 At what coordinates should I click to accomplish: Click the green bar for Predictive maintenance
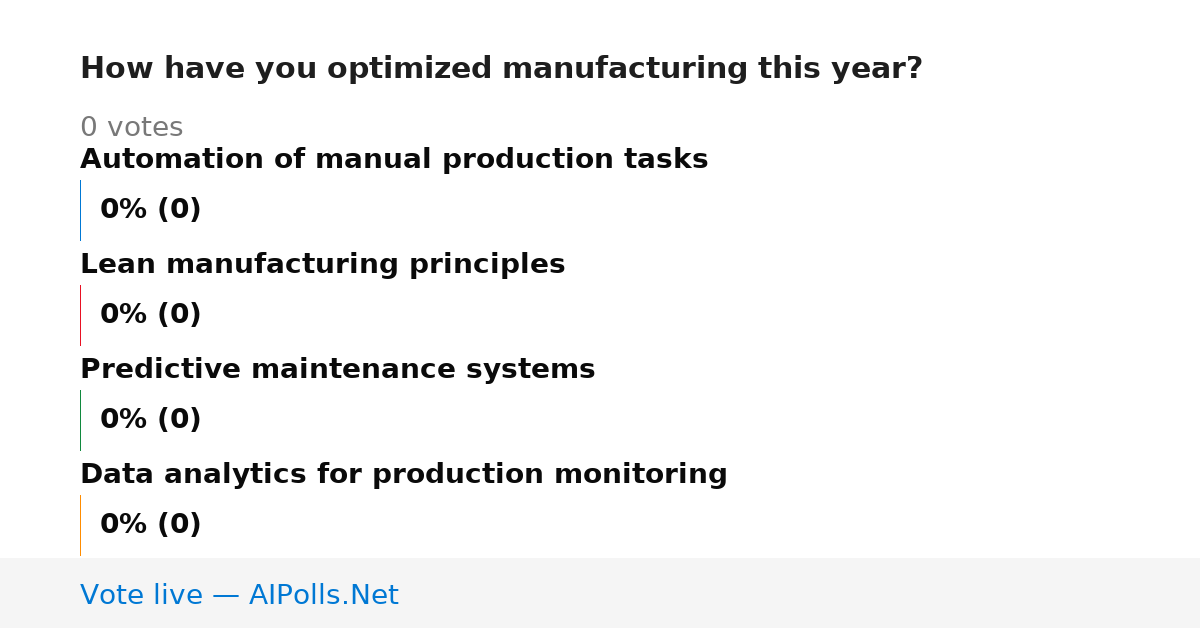(x=80, y=420)
